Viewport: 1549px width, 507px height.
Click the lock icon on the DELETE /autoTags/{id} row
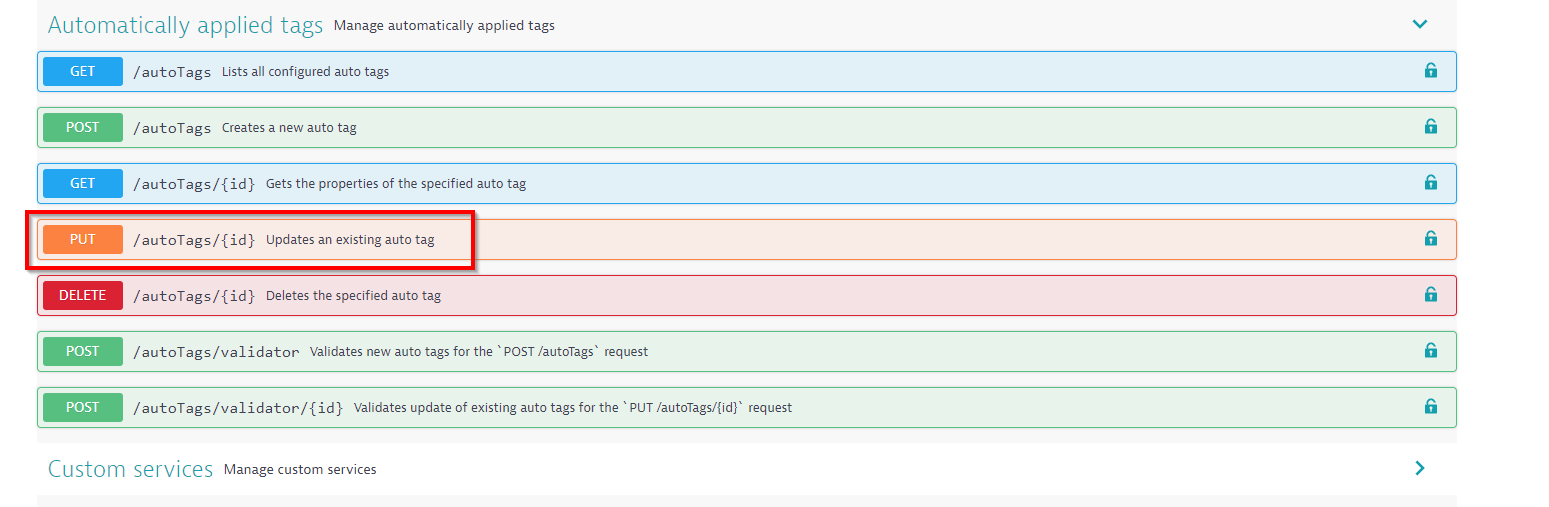click(x=1430, y=295)
